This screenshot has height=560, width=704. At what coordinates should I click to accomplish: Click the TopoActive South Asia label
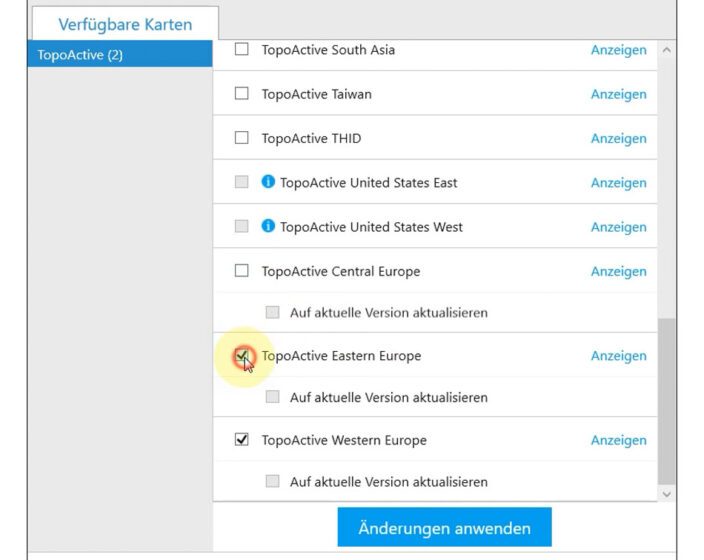point(328,50)
